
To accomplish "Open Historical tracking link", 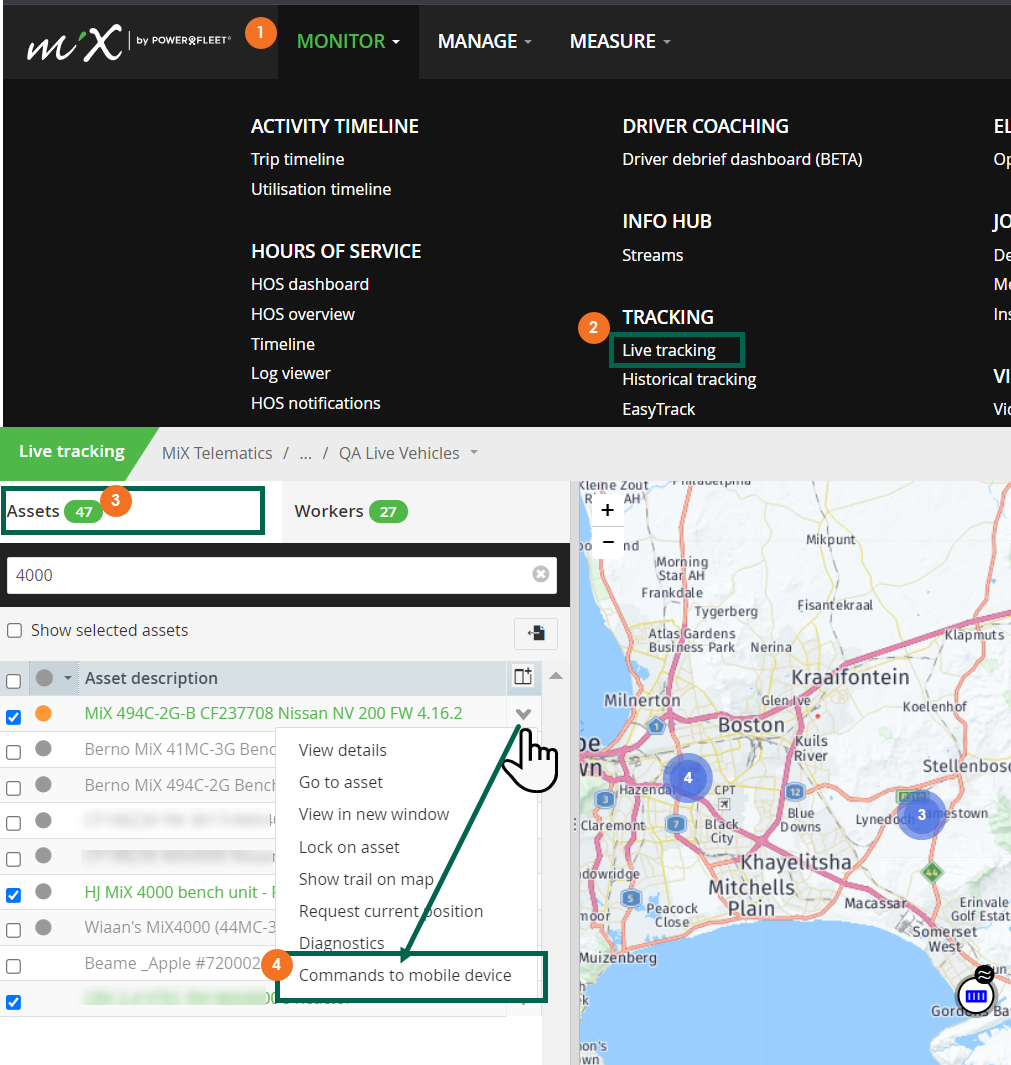I will pyautogui.click(x=689, y=380).
